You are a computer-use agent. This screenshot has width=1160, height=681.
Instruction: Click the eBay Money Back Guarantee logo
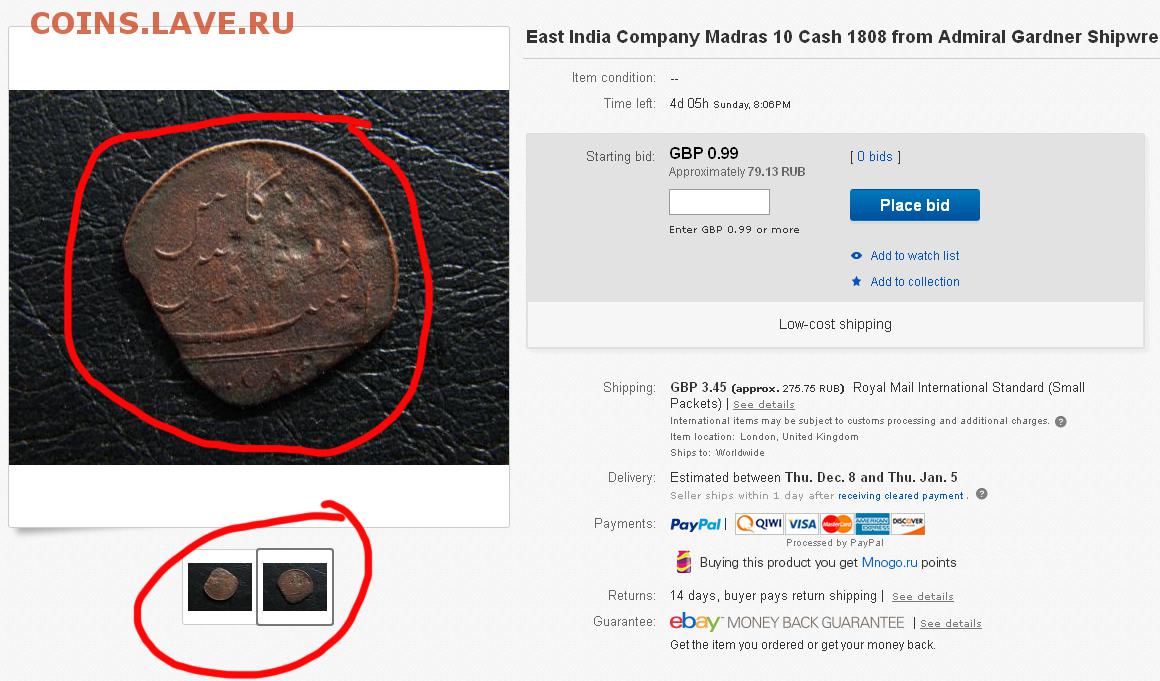(786, 623)
